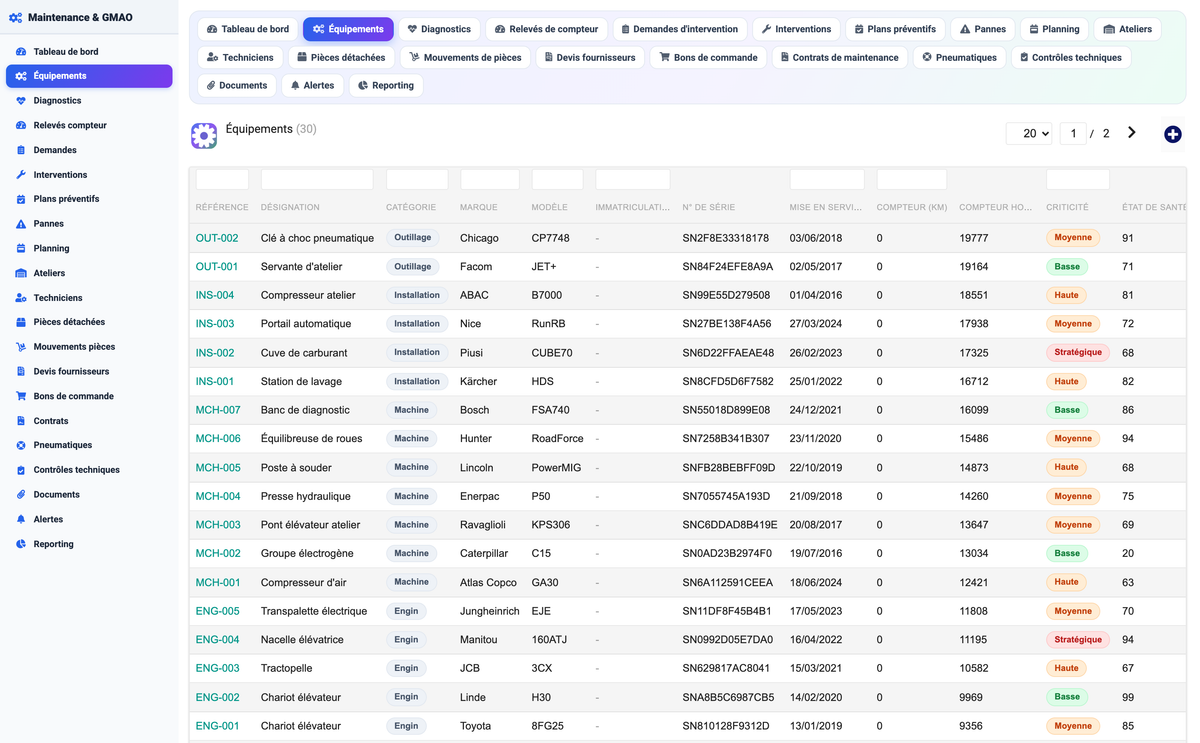
Task: Click the Haute badge in MCH-005 row
Action: click(1067, 467)
